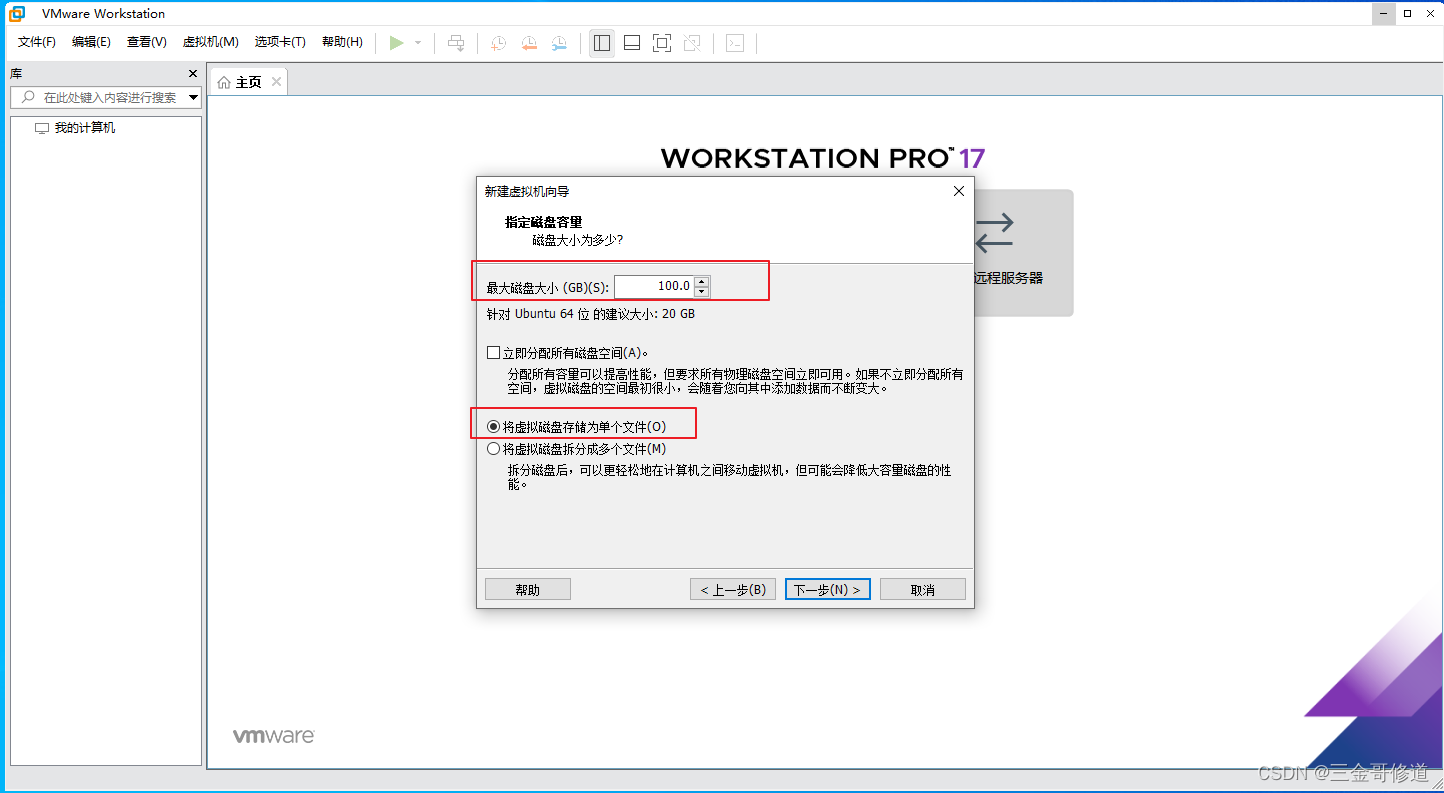
Task: Click the send Ctrl+Alt+Del toolbar icon
Action: (456, 43)
